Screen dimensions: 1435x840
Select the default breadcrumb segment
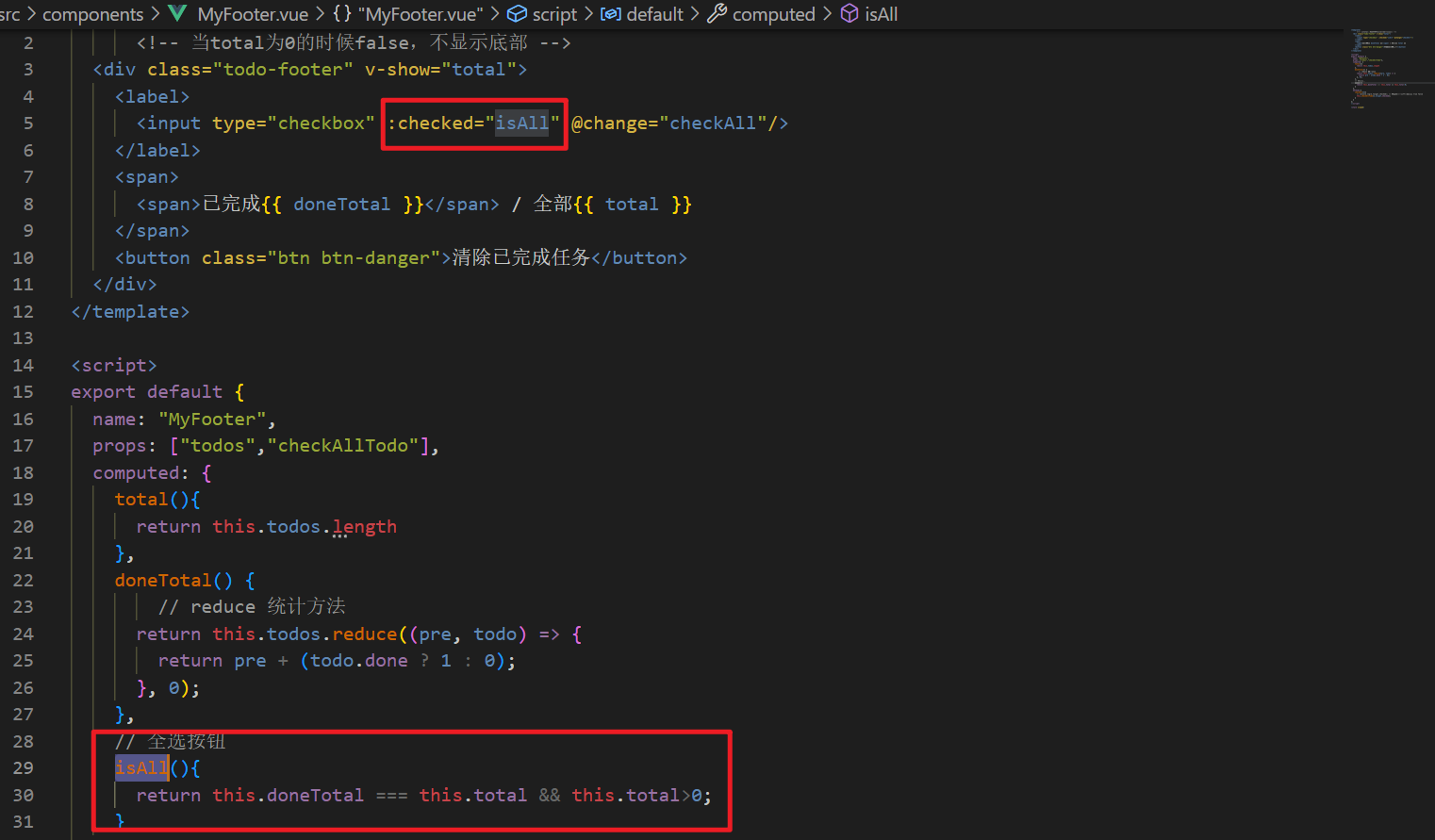pos(655,14)
